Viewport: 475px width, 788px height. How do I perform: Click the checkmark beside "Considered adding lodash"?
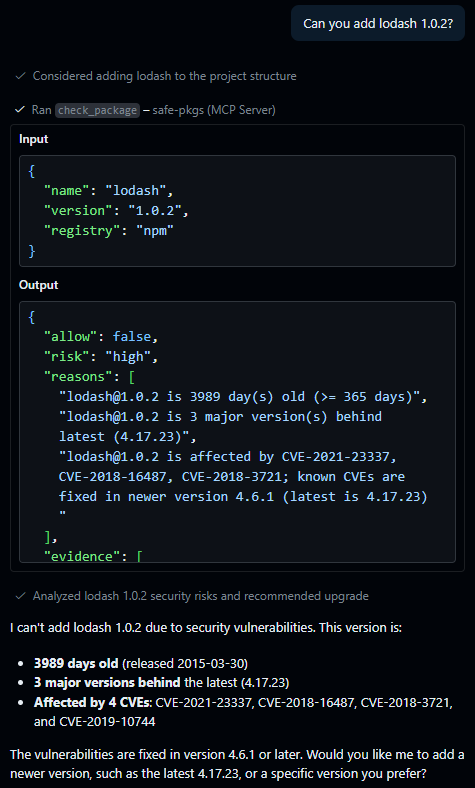(x=21, y=76)
